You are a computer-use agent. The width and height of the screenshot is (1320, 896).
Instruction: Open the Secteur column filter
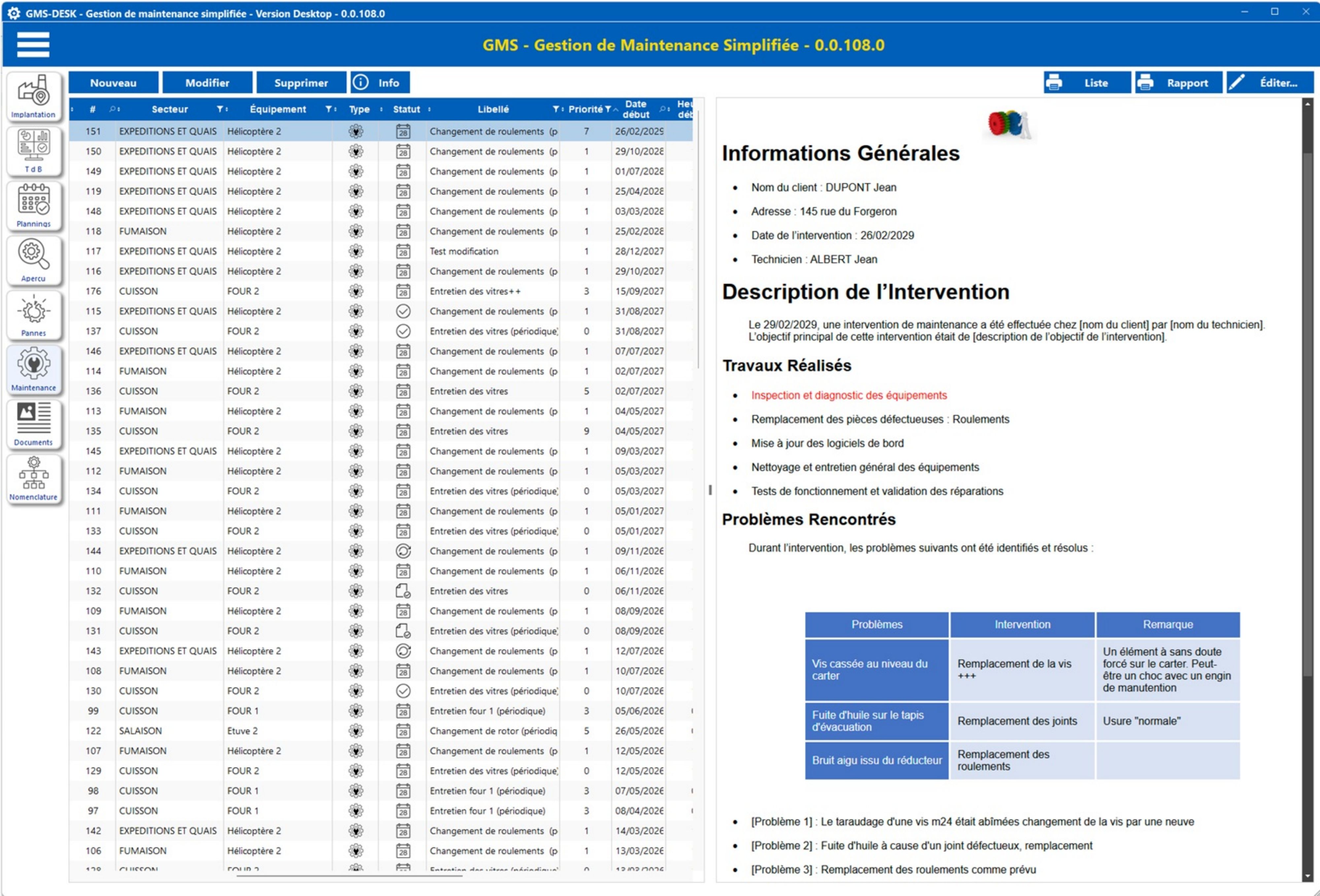click(x=220, y=109)
